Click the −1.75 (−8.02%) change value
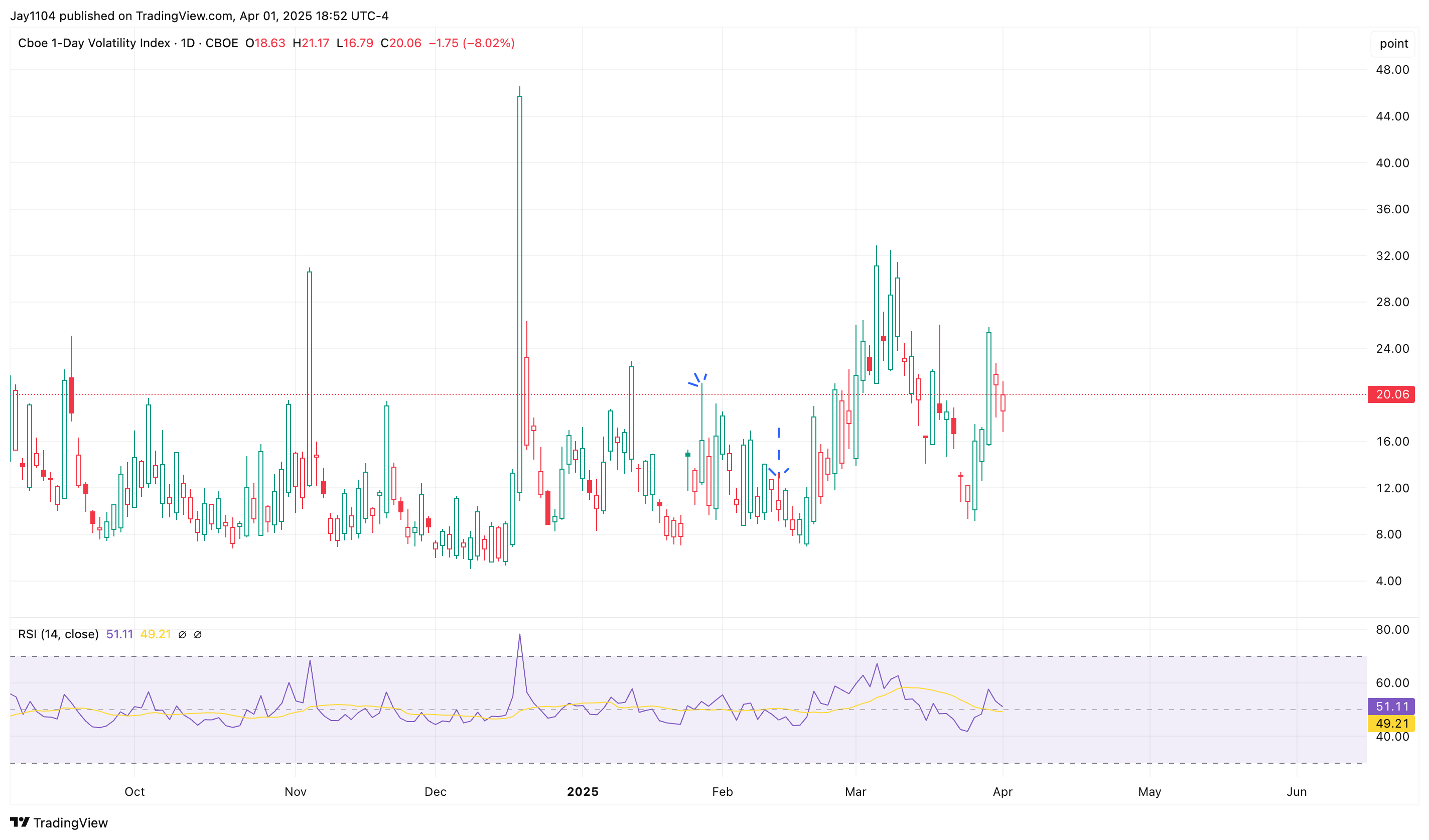The height and width of the screenshot is (840, 1429). (x=471, y=43)
